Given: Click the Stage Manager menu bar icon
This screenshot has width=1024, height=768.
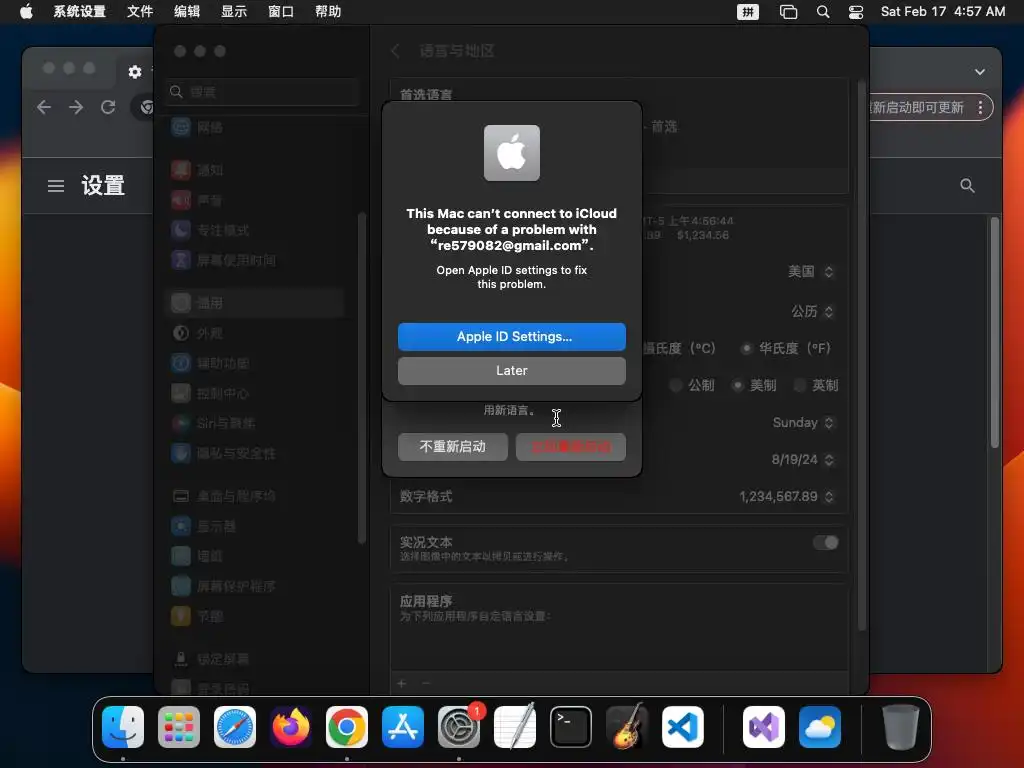Looking at the screenshot, I should coord(788,12).
